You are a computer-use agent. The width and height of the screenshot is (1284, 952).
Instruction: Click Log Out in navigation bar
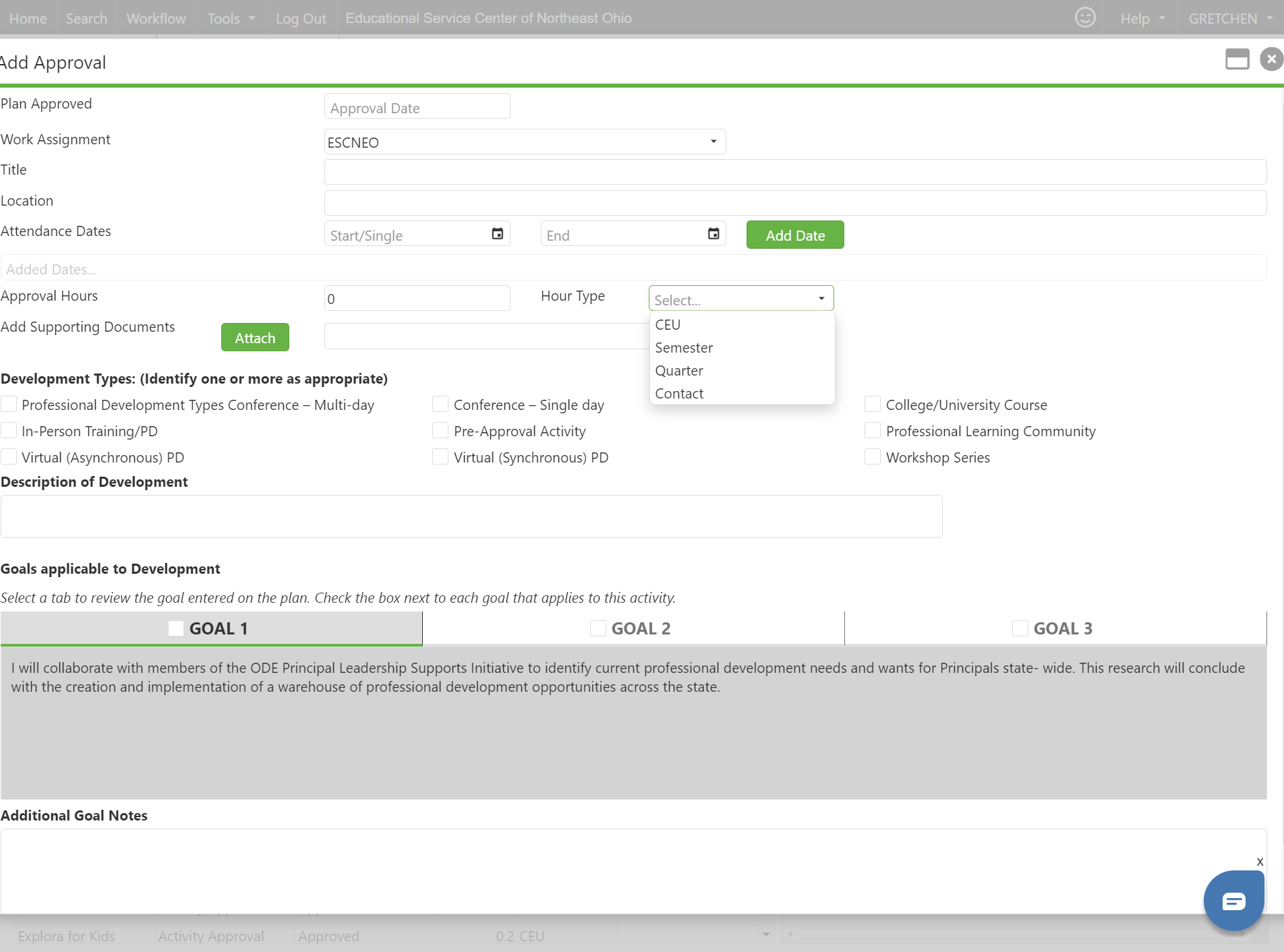point(301,18)
